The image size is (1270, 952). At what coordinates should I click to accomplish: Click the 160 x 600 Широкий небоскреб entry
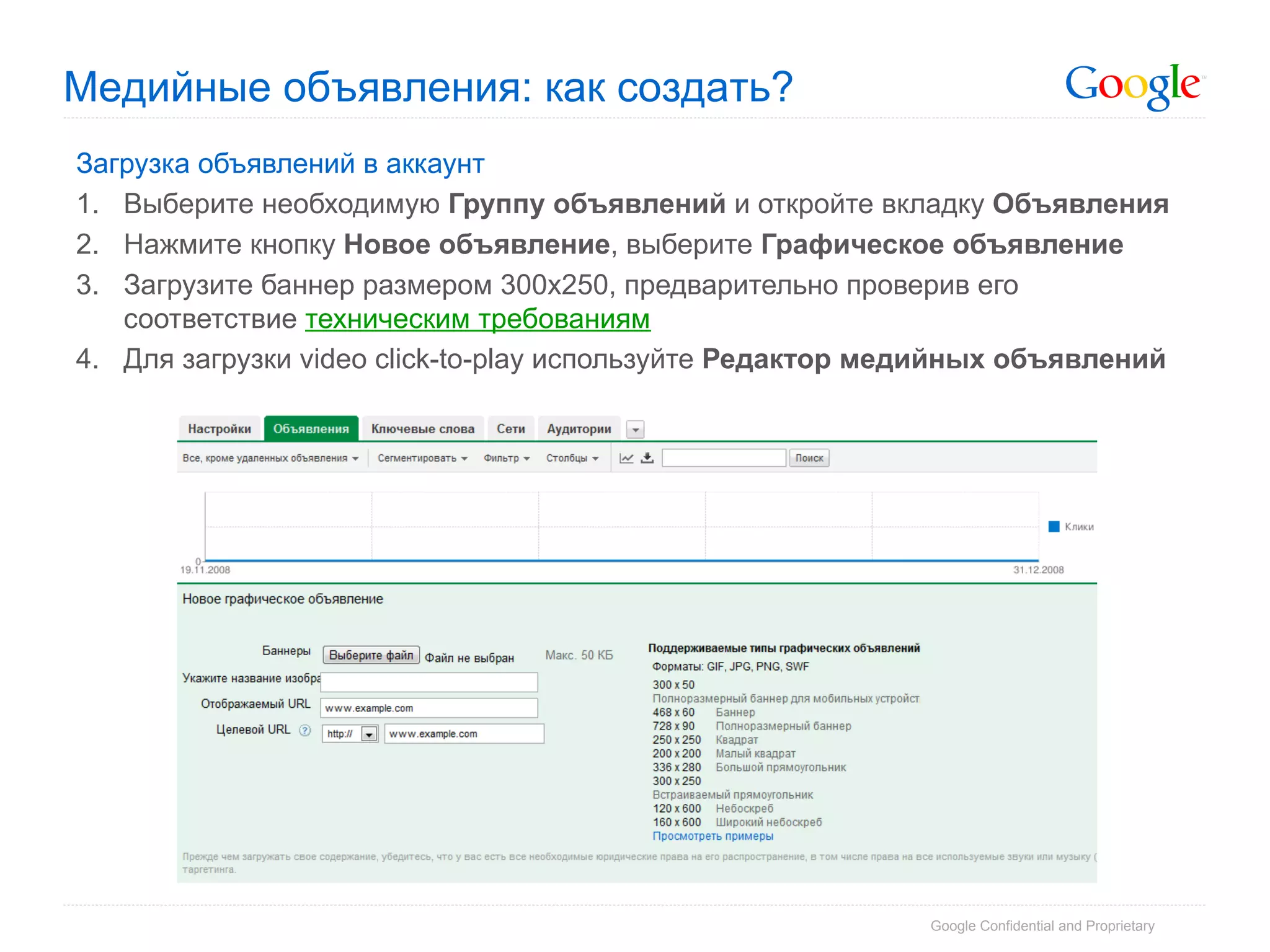(737, 822)
